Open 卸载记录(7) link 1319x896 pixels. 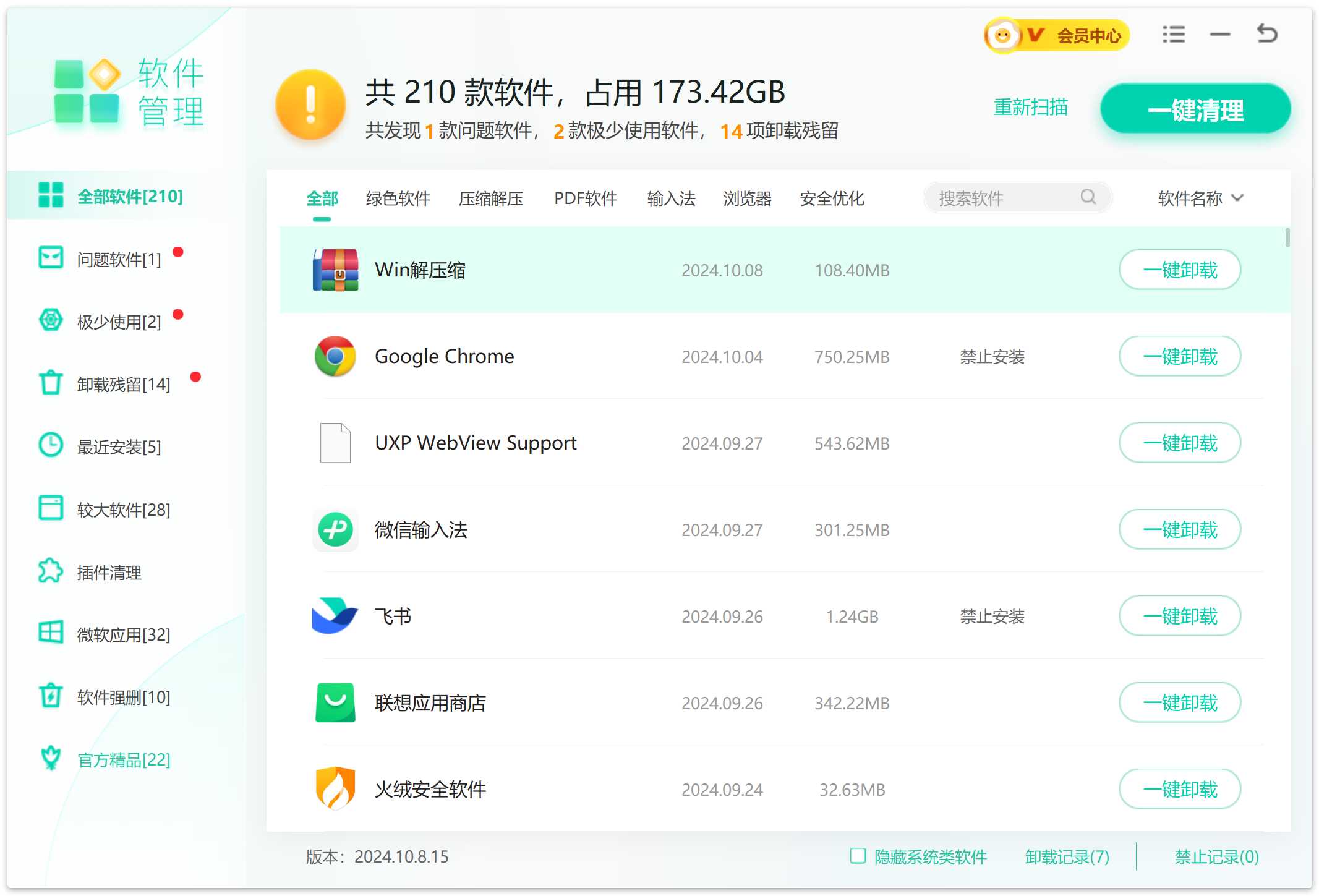click(x=1067, y=856)
